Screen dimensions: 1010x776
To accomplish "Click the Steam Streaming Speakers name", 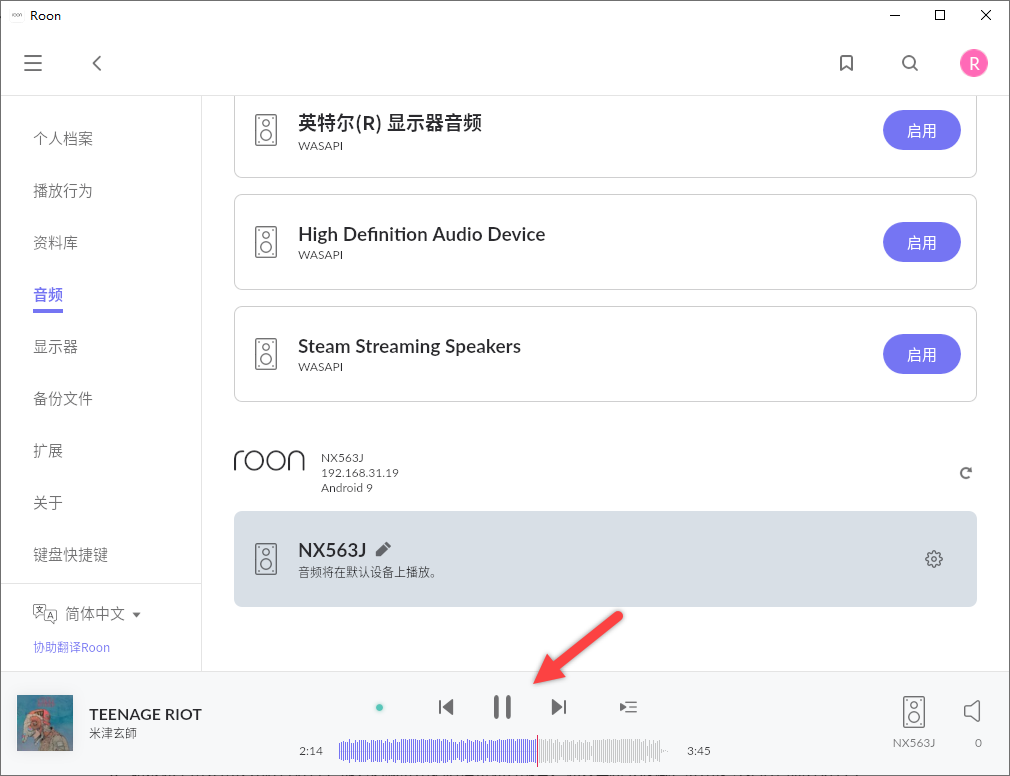I will pyautogui.click(x=410, y=346).
